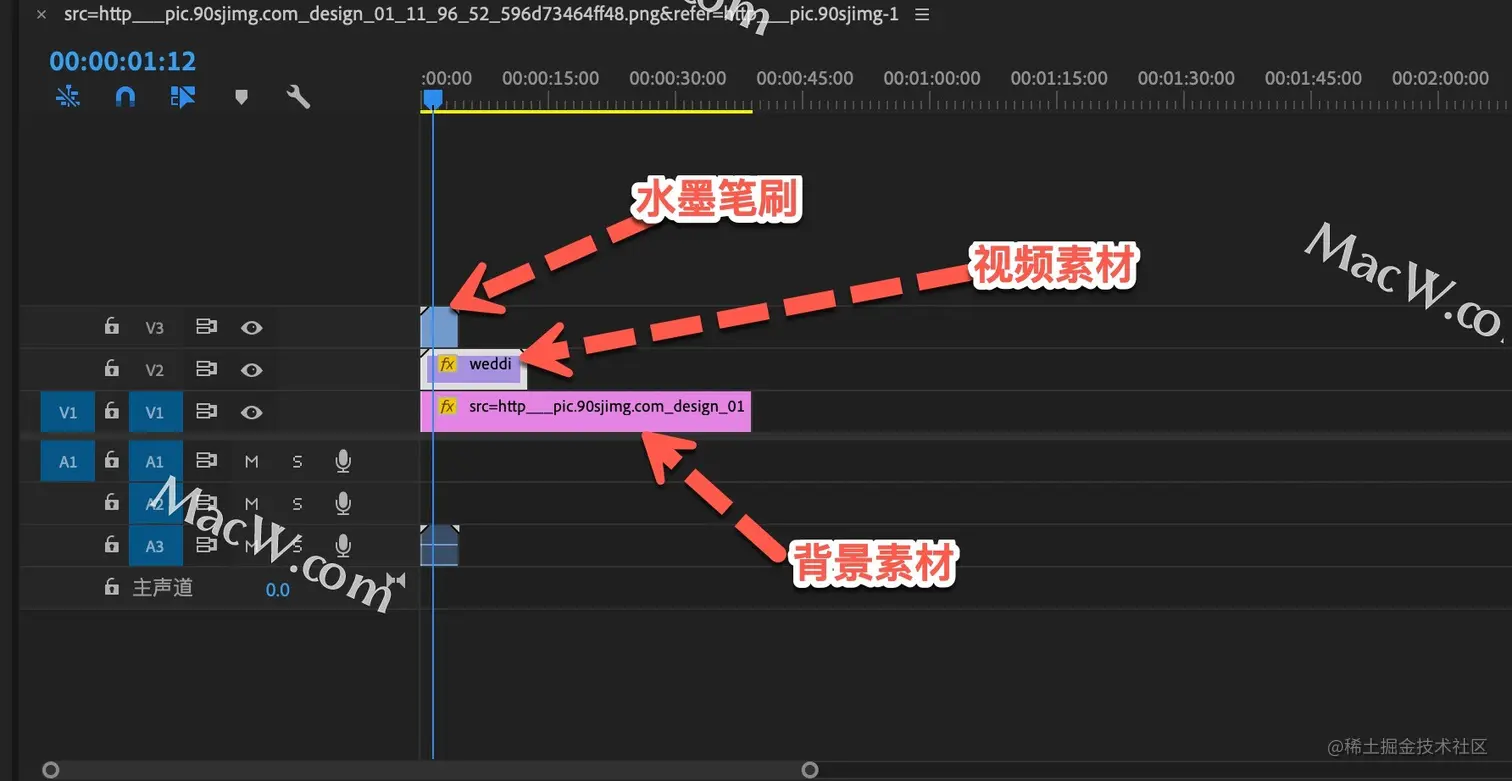The image size is (1512, 781).
Task: Enable voice-over record mic on A1
Action: click(343, 461)
